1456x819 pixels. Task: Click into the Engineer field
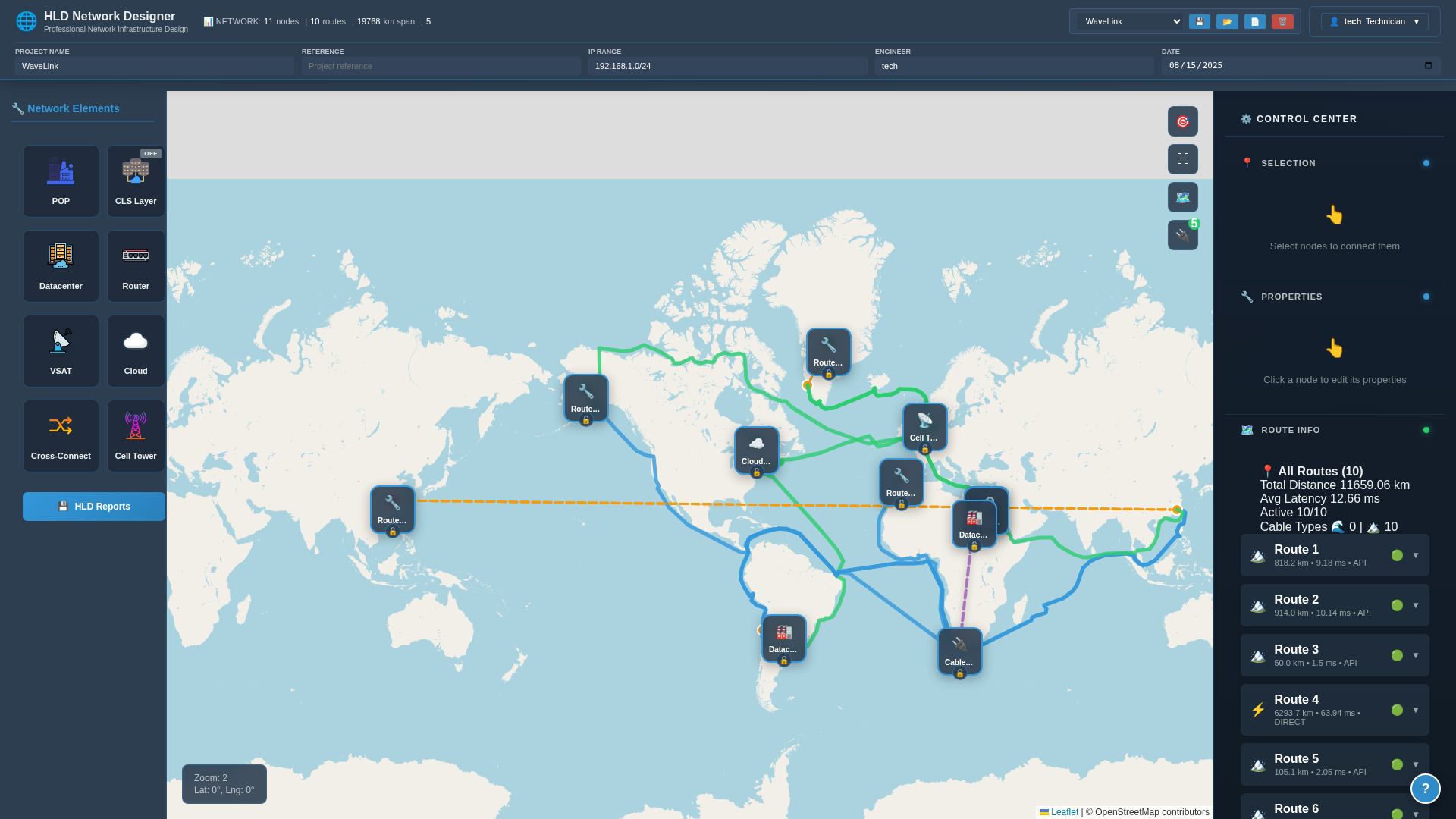coord(1015,66)
